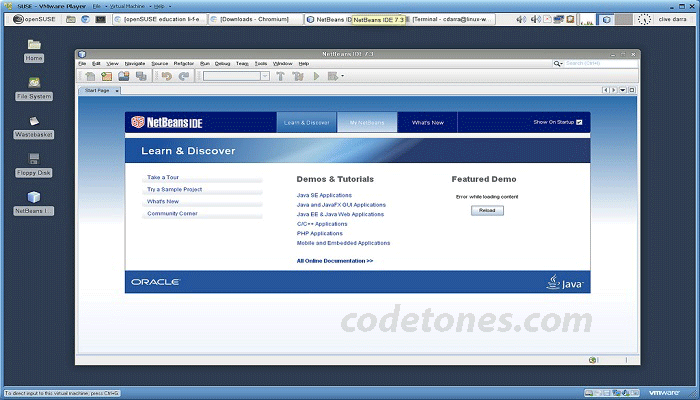Open the PHP Applications tutorial link
The width and height of the screenshot is (700, 400).
click(x=320, y=233)
